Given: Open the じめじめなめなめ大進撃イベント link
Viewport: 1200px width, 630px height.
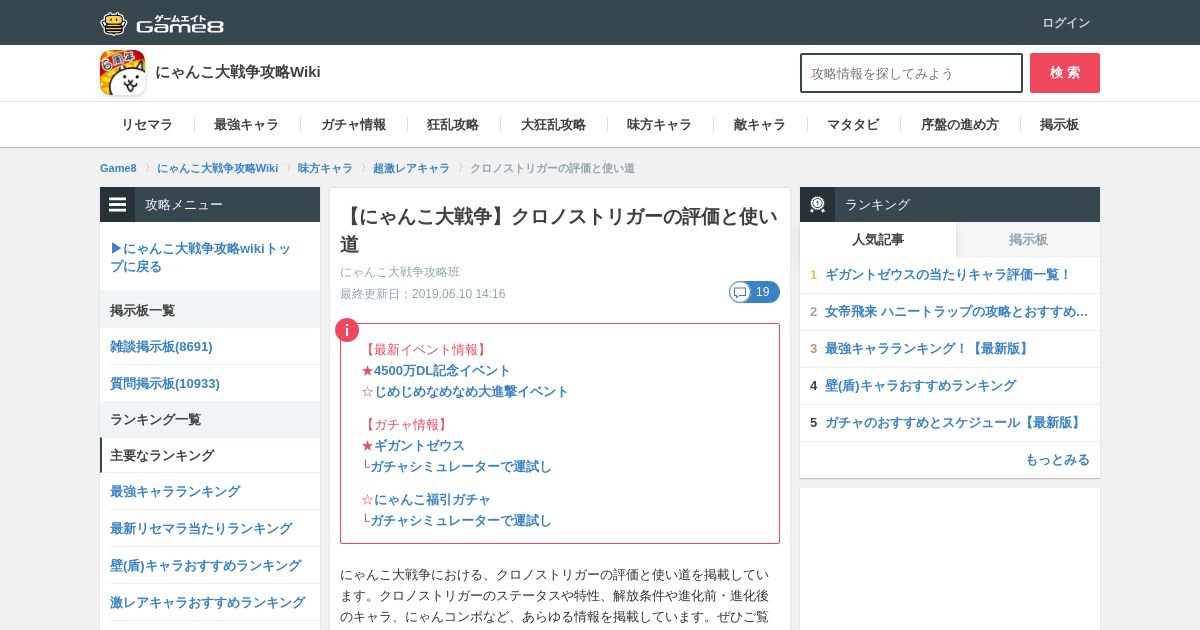Looking at the screenshot, I should point(471,391).
